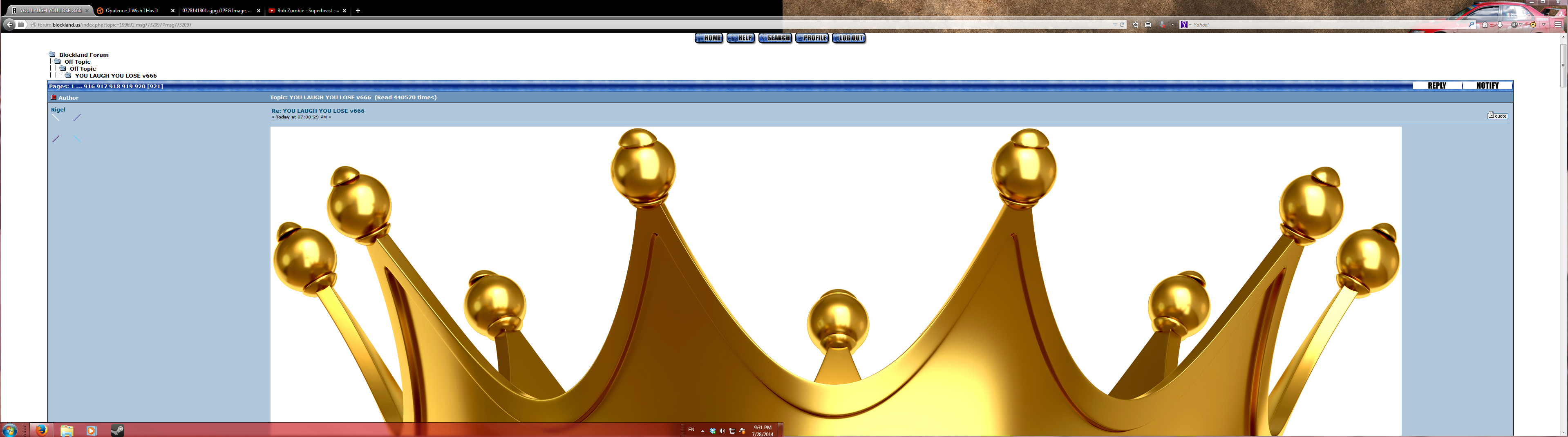1568x437 pixels.
Task: Click NOTIFY for this topic
Action: click(x=1487, y=85)
